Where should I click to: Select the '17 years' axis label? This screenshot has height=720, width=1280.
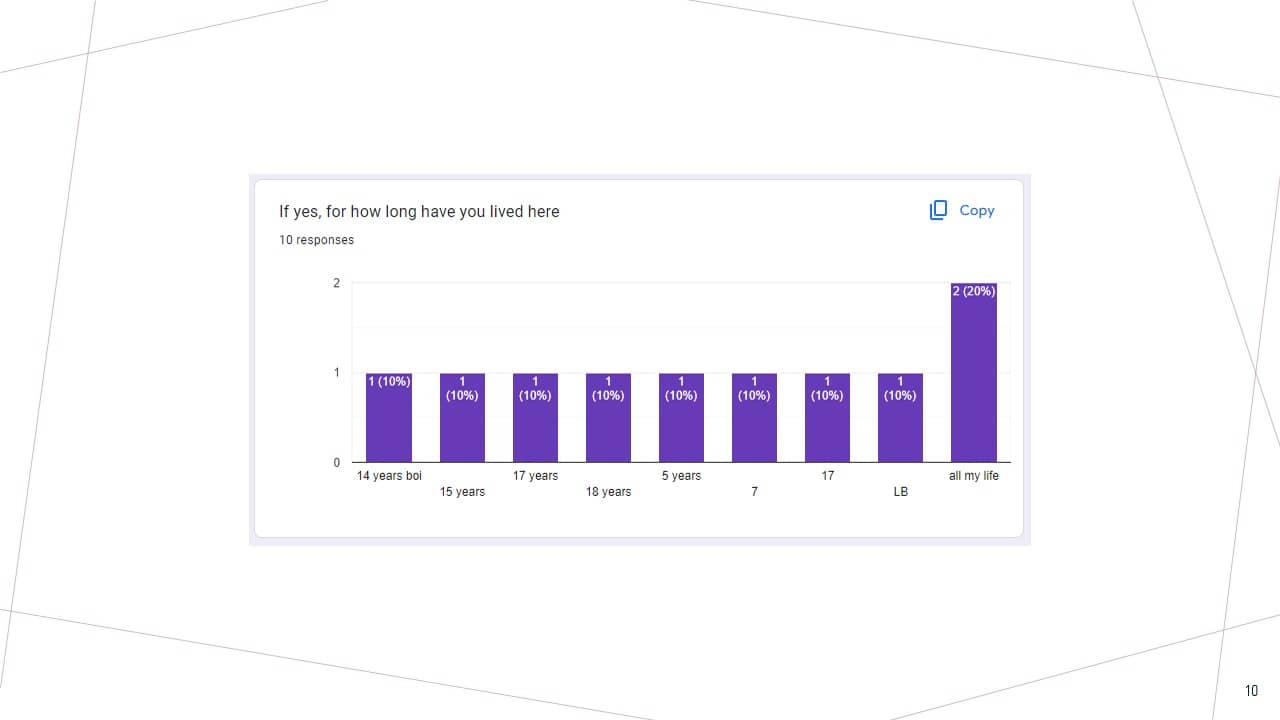coord(535,476)
